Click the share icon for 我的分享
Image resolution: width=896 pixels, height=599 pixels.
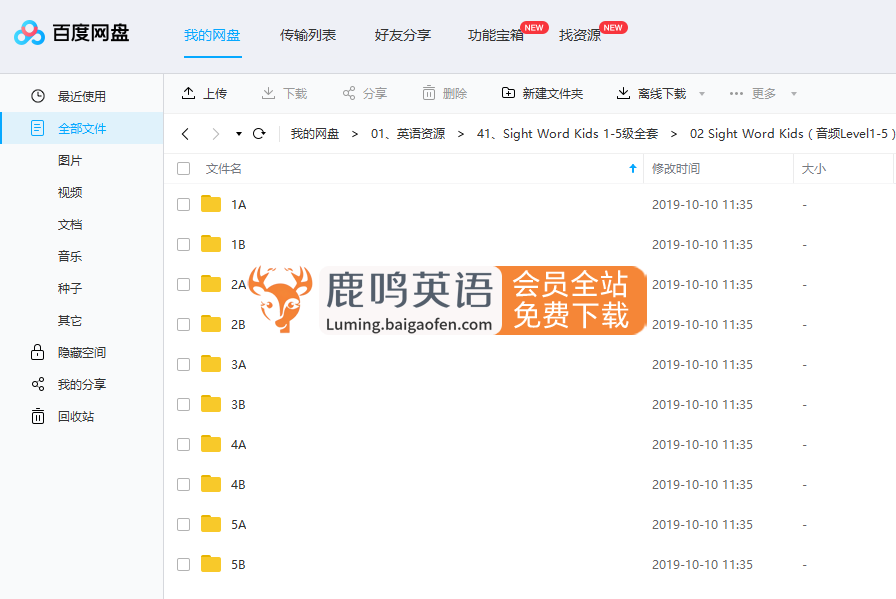(38, 384)
